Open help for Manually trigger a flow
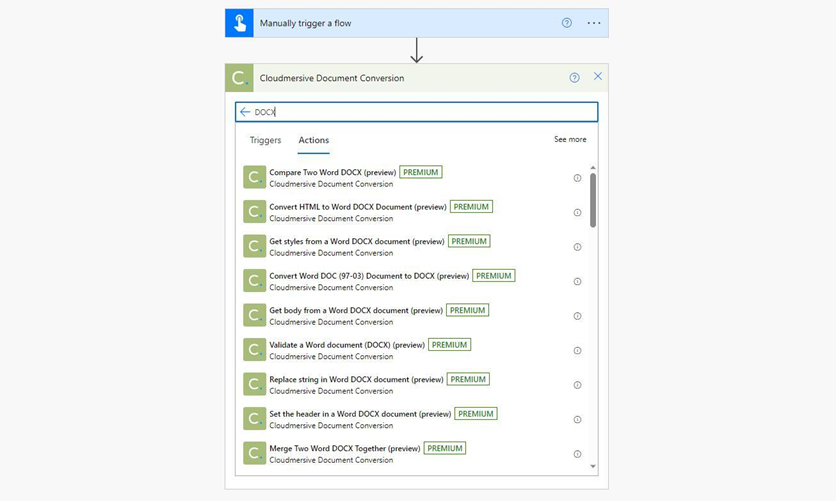Screen dimensions: 836x501 coord(567,23)
